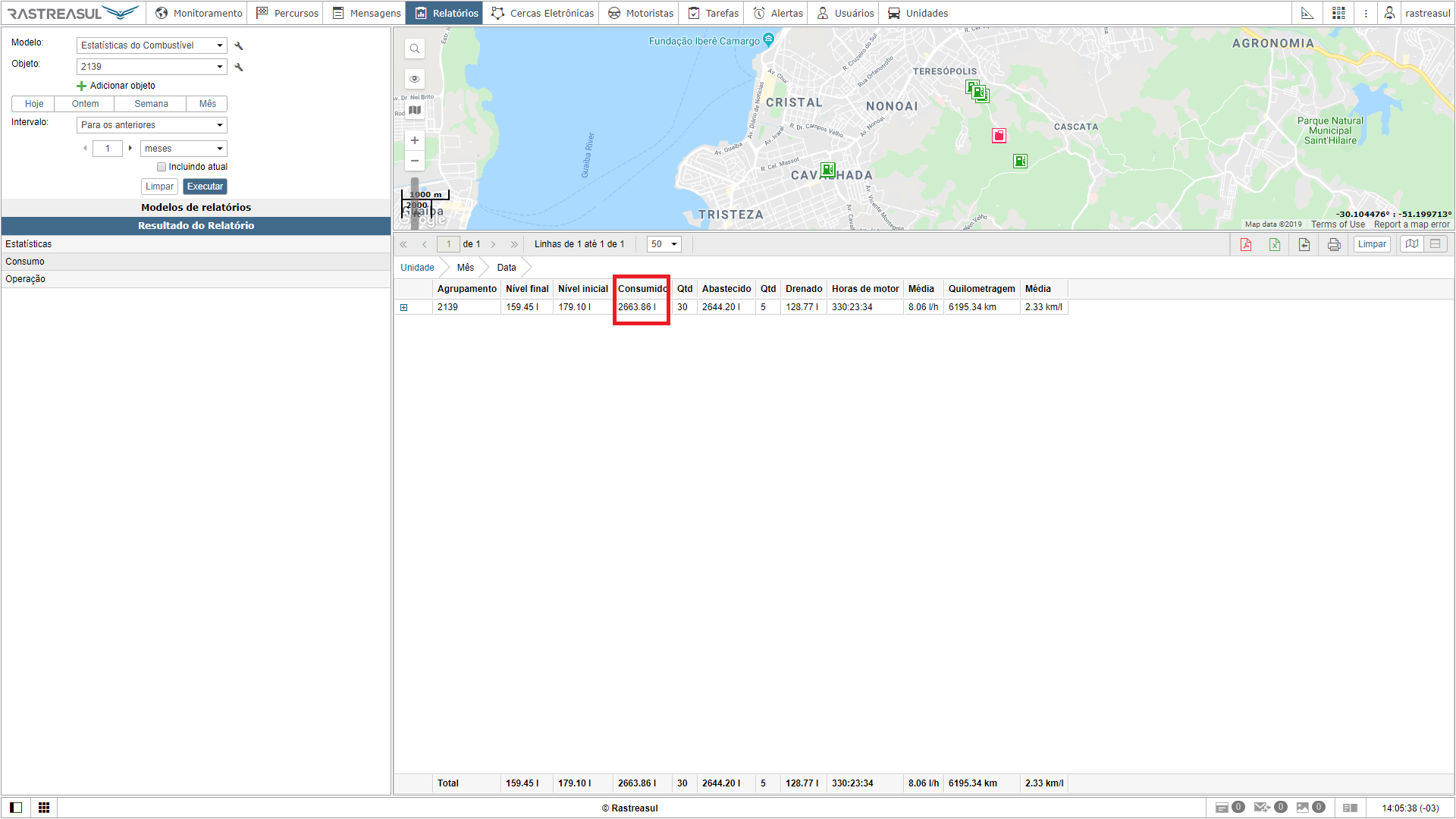This screenshot has width=1456, height=819.
Task: Open the Modelo dropdown
Action: [152, 45]
